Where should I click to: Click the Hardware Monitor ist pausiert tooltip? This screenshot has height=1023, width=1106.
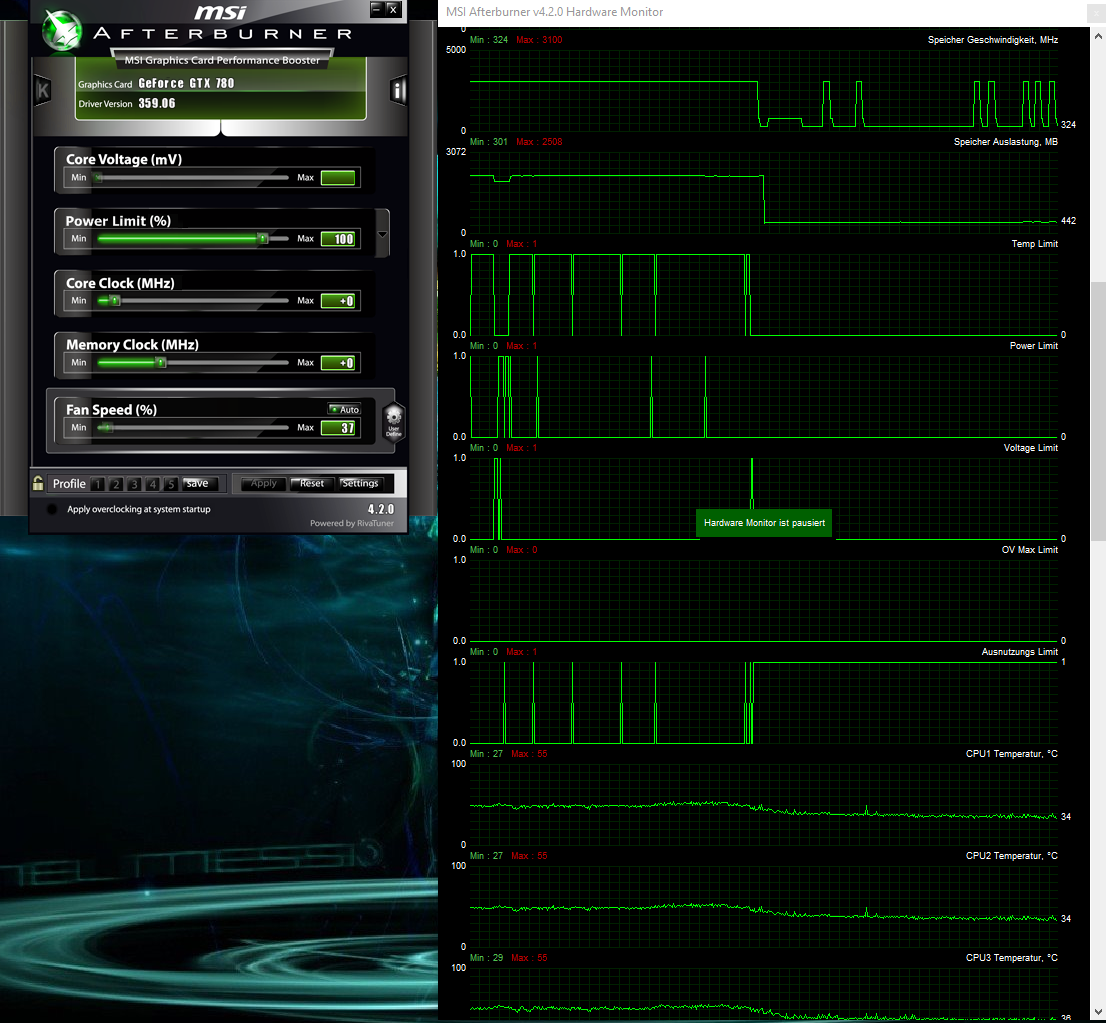765,523
